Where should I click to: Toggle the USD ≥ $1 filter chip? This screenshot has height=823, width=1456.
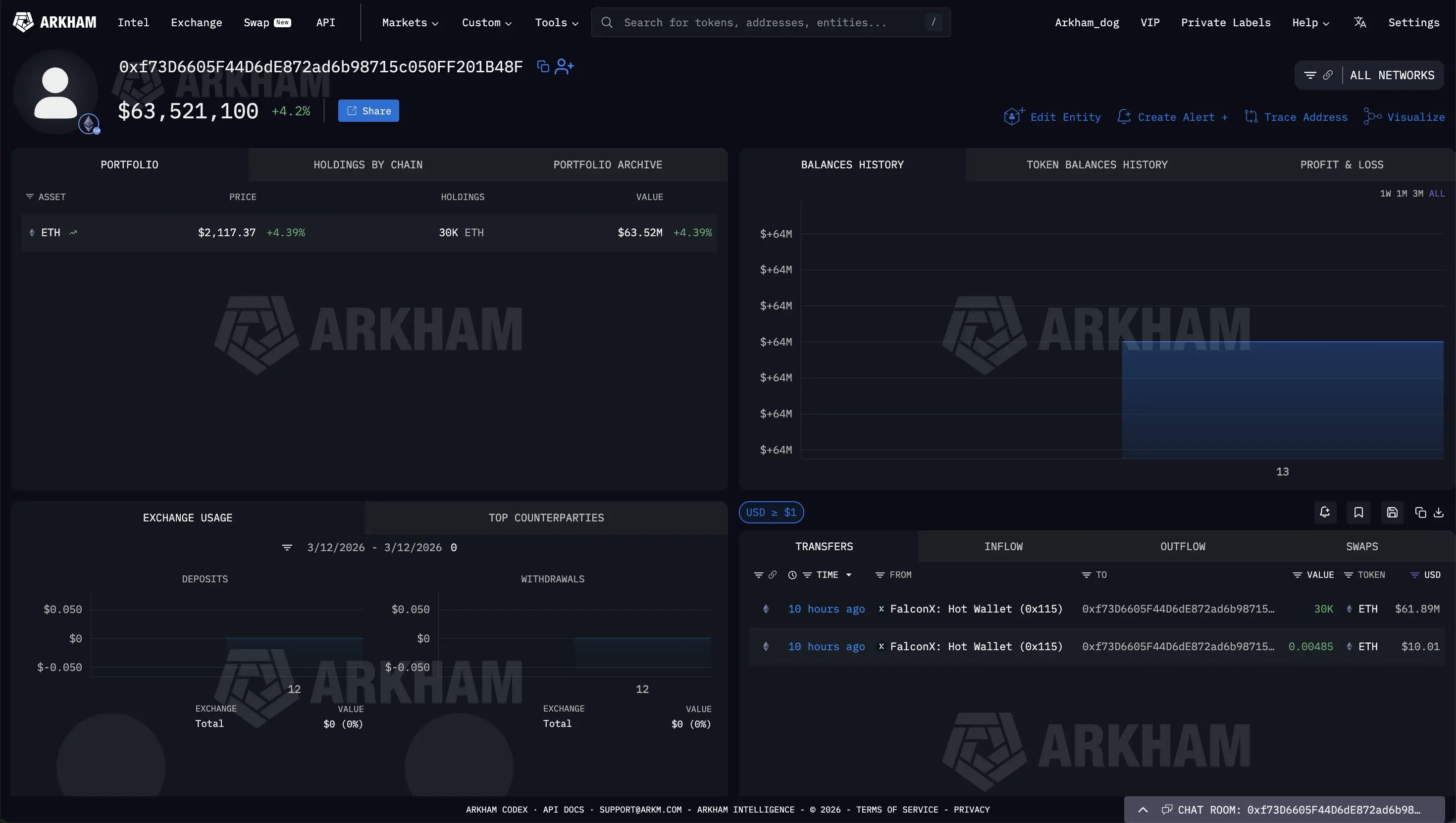point(771,512)
